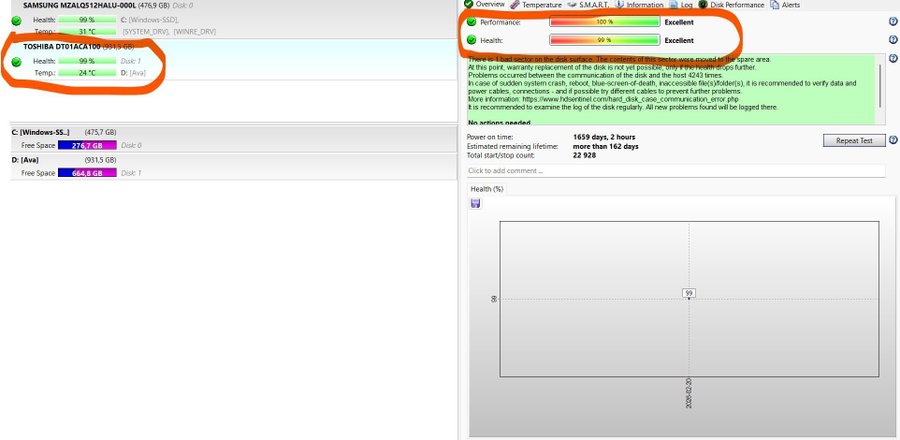
Task: Click the D: [Ava] free space bar
Action: coord(87,173)
